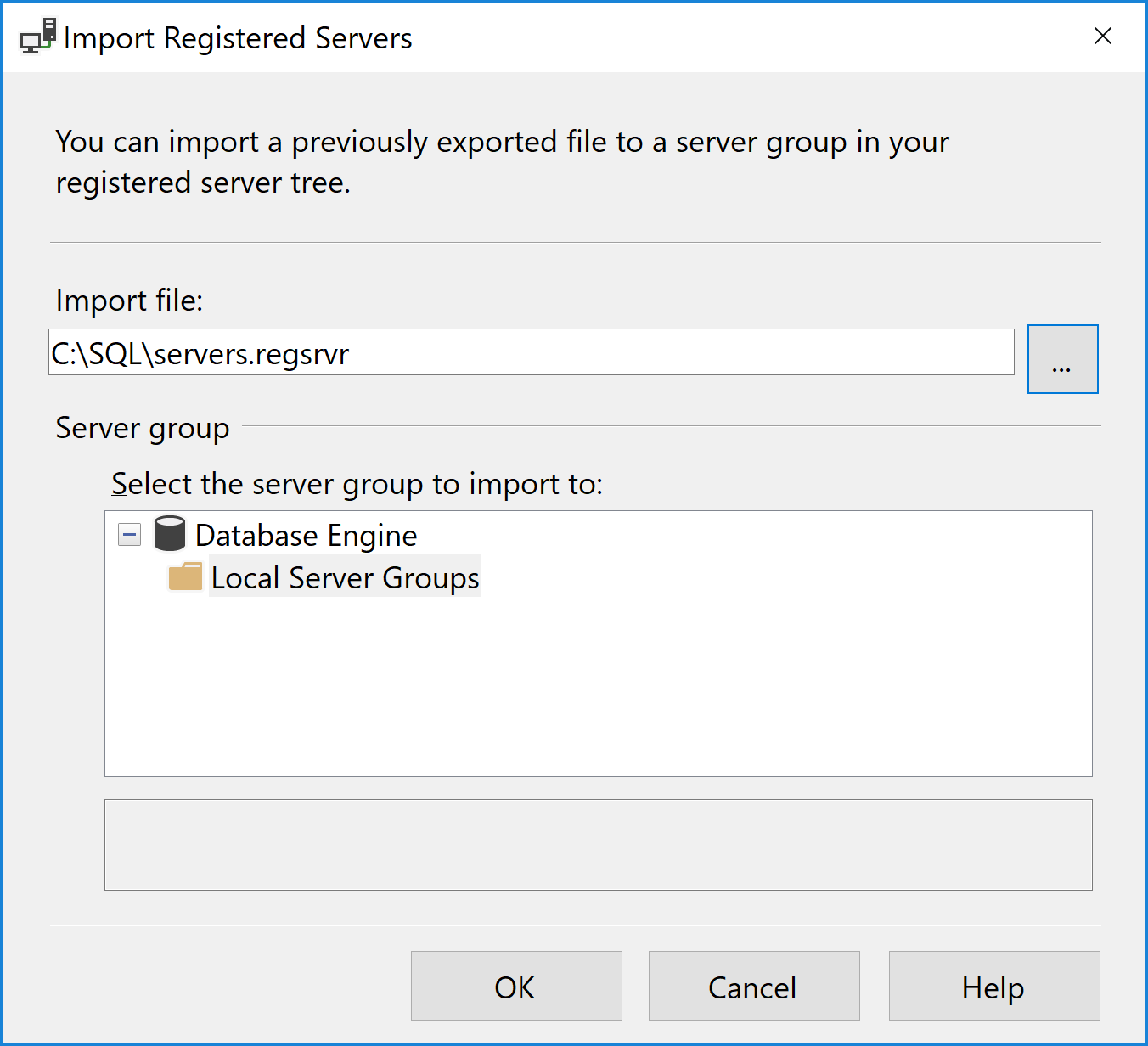The image size is (1148, 1046).
Task: Click "Select the server group to import to" label
Action: (x=357, y=484)
